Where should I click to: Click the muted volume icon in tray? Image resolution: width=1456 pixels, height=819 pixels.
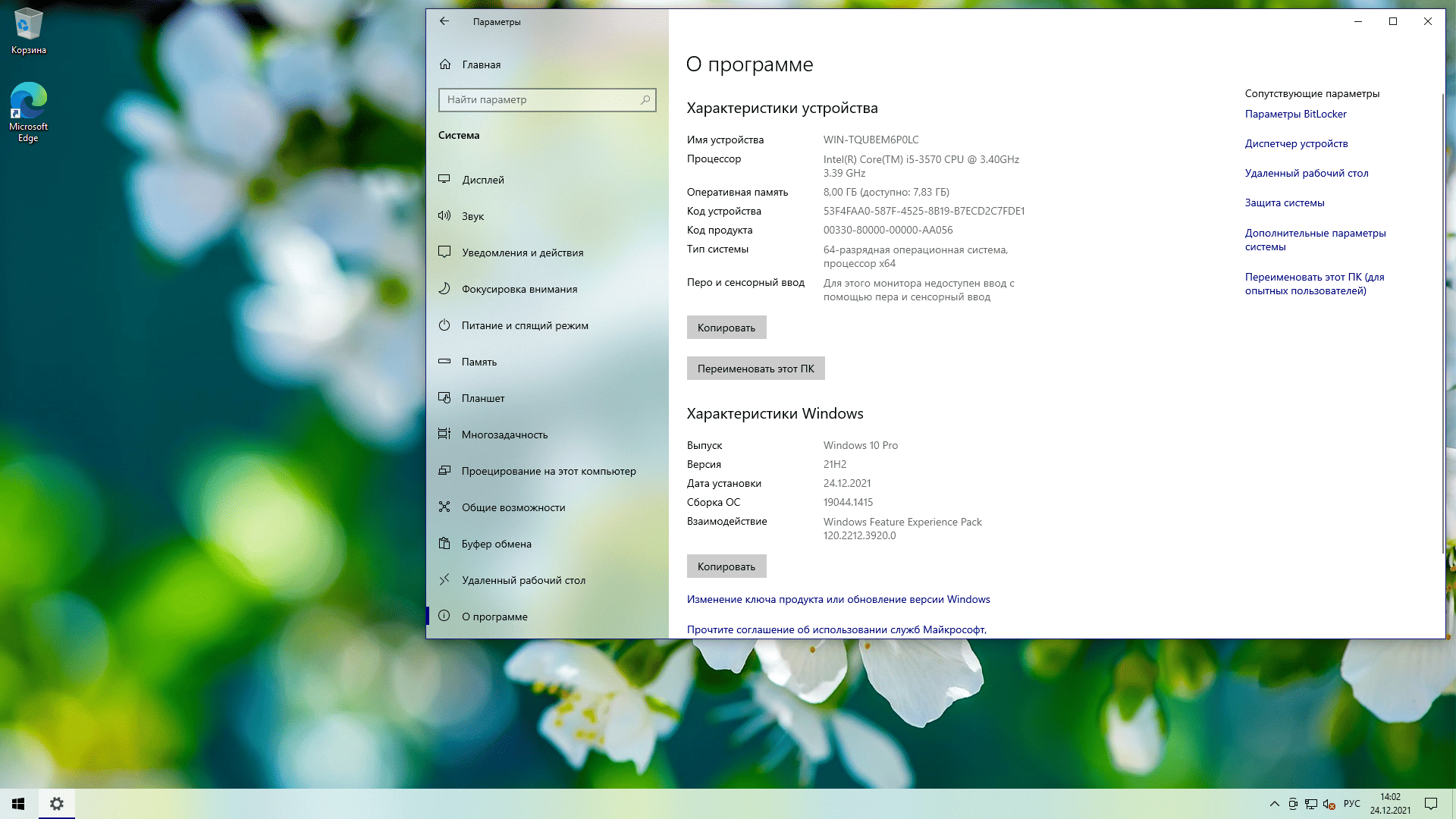(x=1329, y=804)
